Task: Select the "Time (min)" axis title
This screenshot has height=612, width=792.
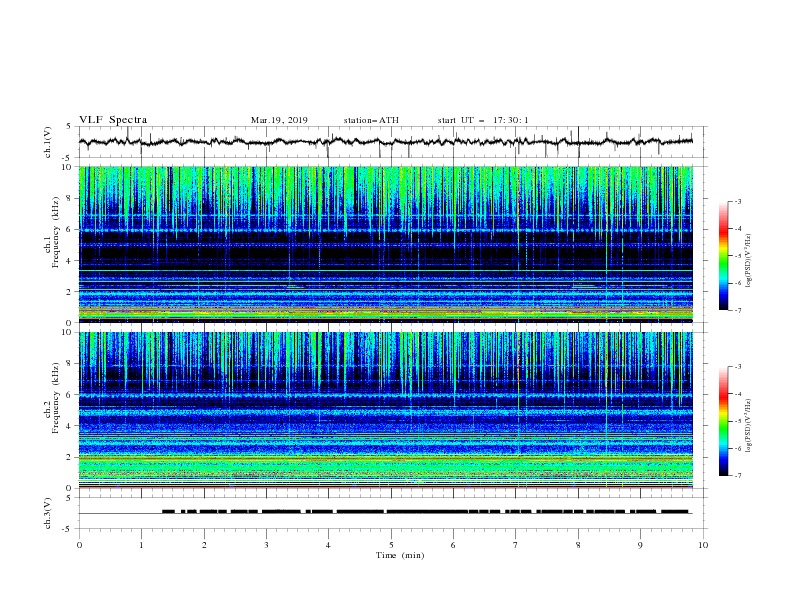Action: [x=400, y=555]
